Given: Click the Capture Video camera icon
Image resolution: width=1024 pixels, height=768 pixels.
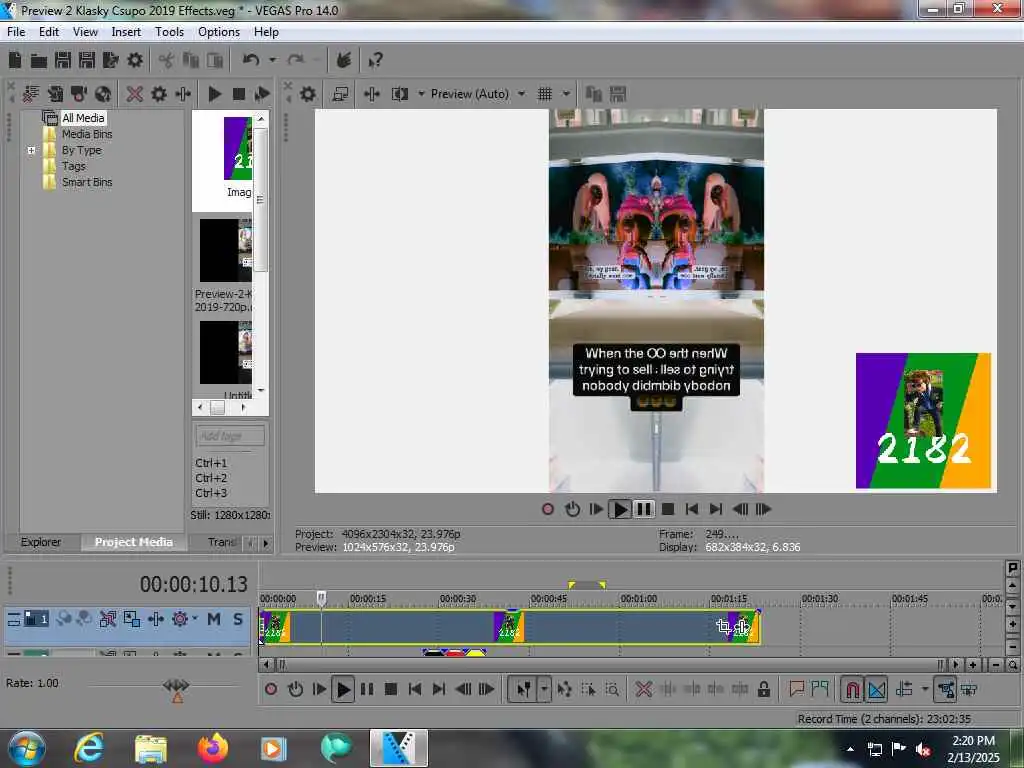Looking at the screenshot, I should point(78,94).
